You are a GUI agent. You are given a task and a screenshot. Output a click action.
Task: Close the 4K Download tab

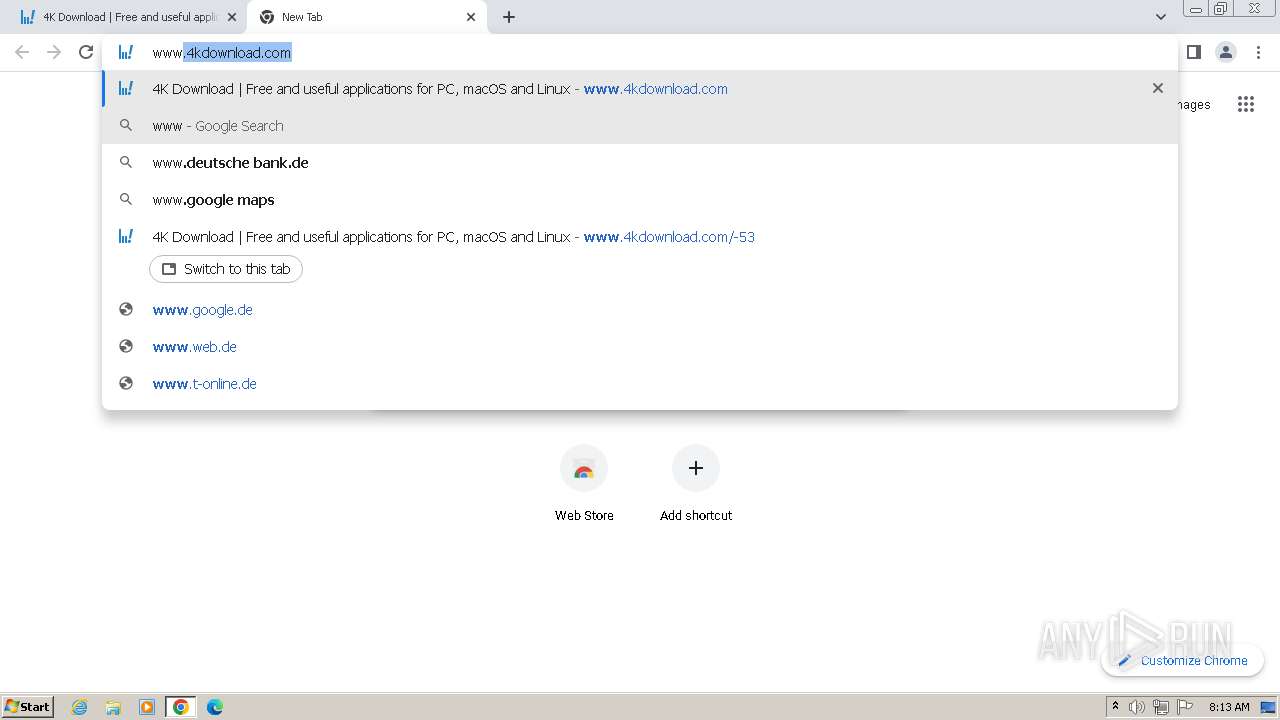(232, 17)
